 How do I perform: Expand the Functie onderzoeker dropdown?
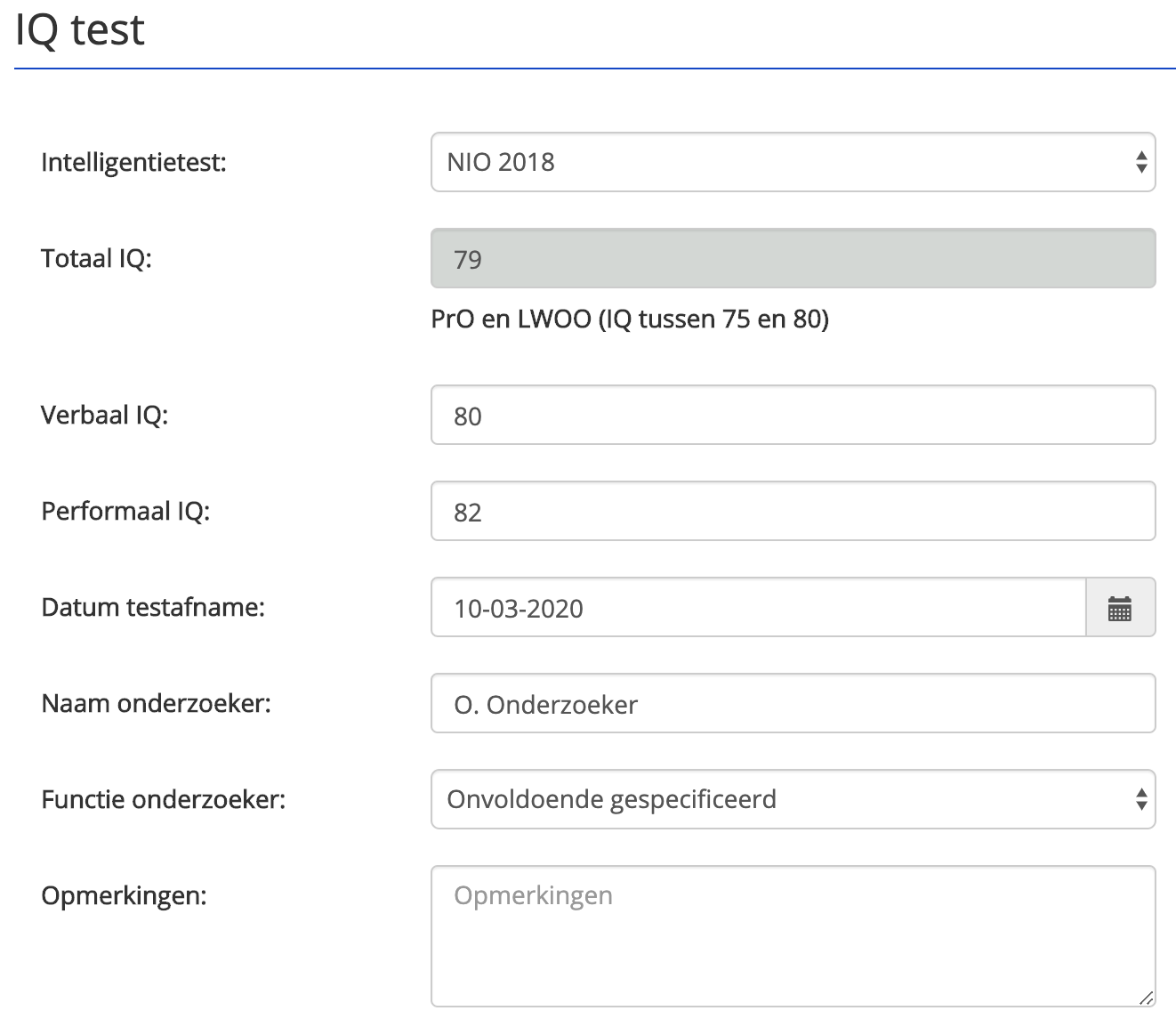[x=792, y=799]
